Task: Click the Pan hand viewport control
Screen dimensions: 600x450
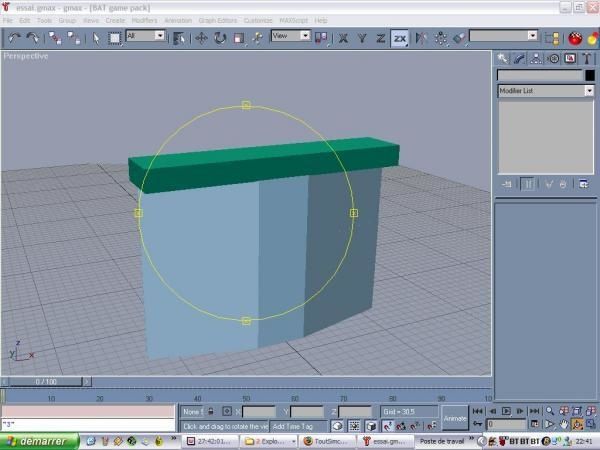Action: [x=564, y=424]
